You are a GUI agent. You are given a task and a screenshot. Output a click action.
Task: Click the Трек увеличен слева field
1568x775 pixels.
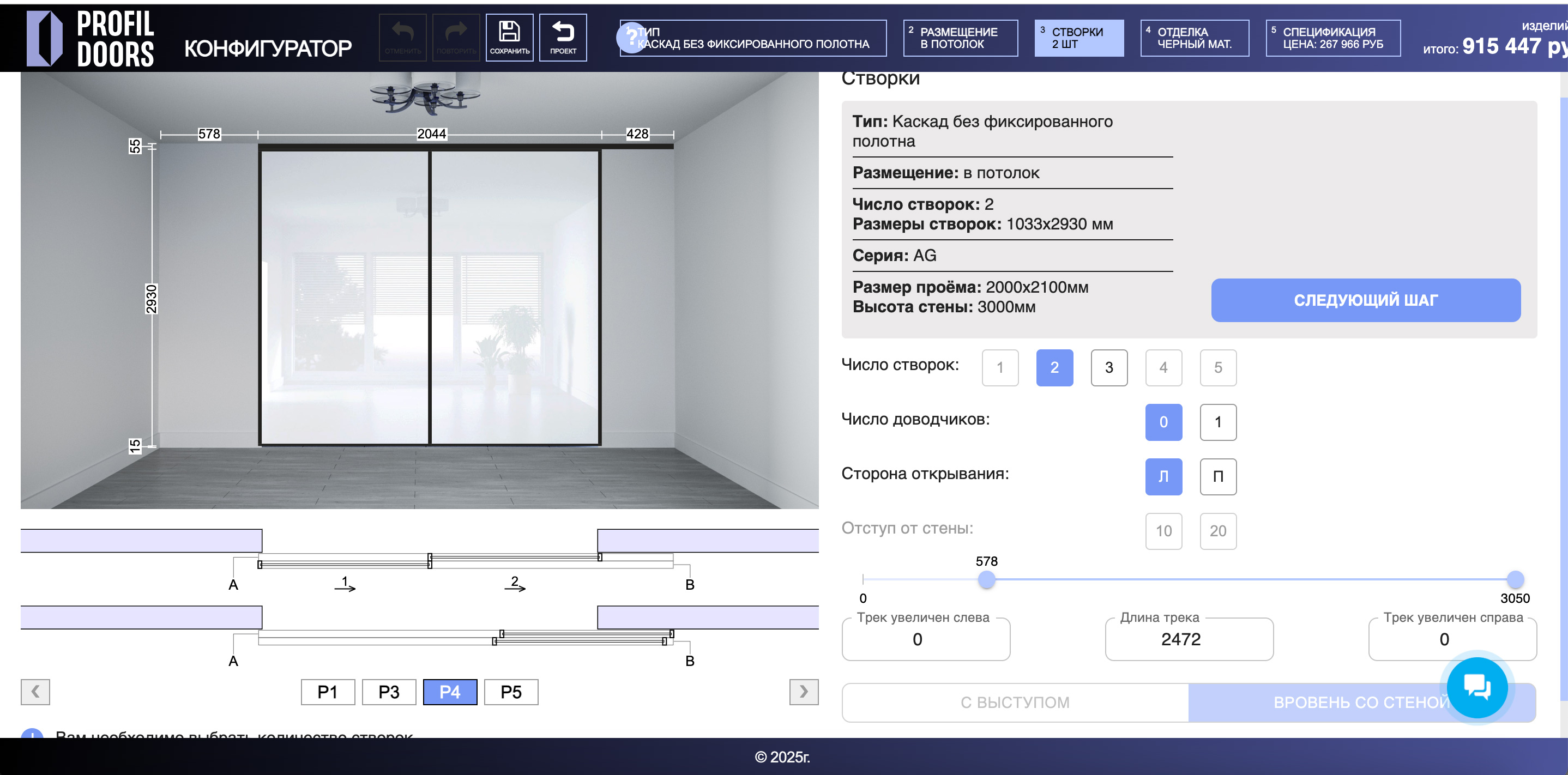tap(926, 639)
